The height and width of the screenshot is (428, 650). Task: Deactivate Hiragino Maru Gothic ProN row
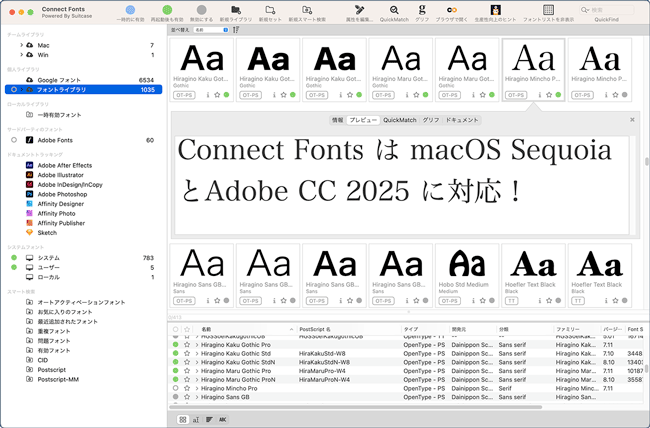click(x=176, y=379)
